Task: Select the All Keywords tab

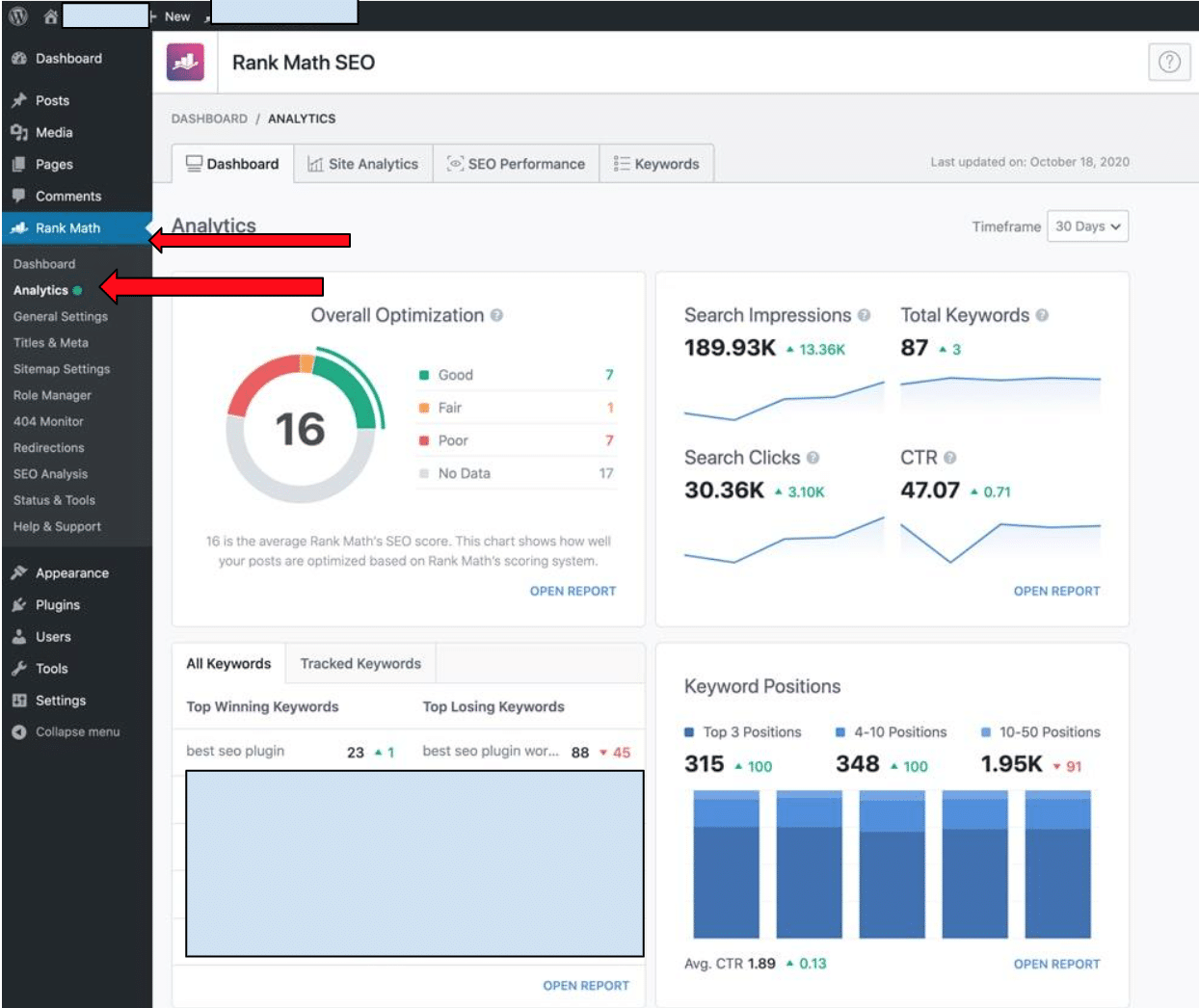Action: pyautogui.click(x=228, y=664)
